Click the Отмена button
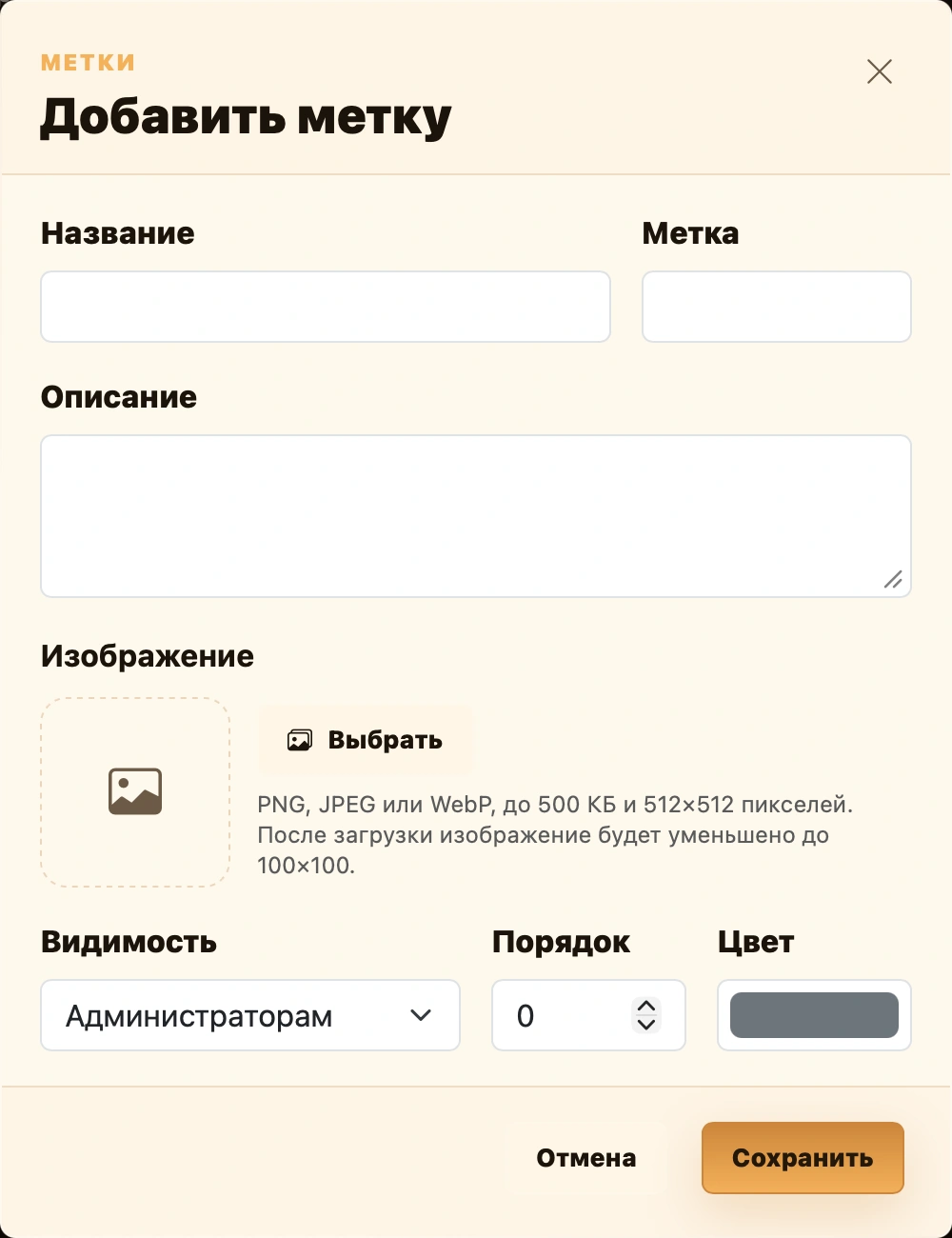The height and width of the screenshot is (1238, 952). pyautogui.click(x=586, y=1158)
